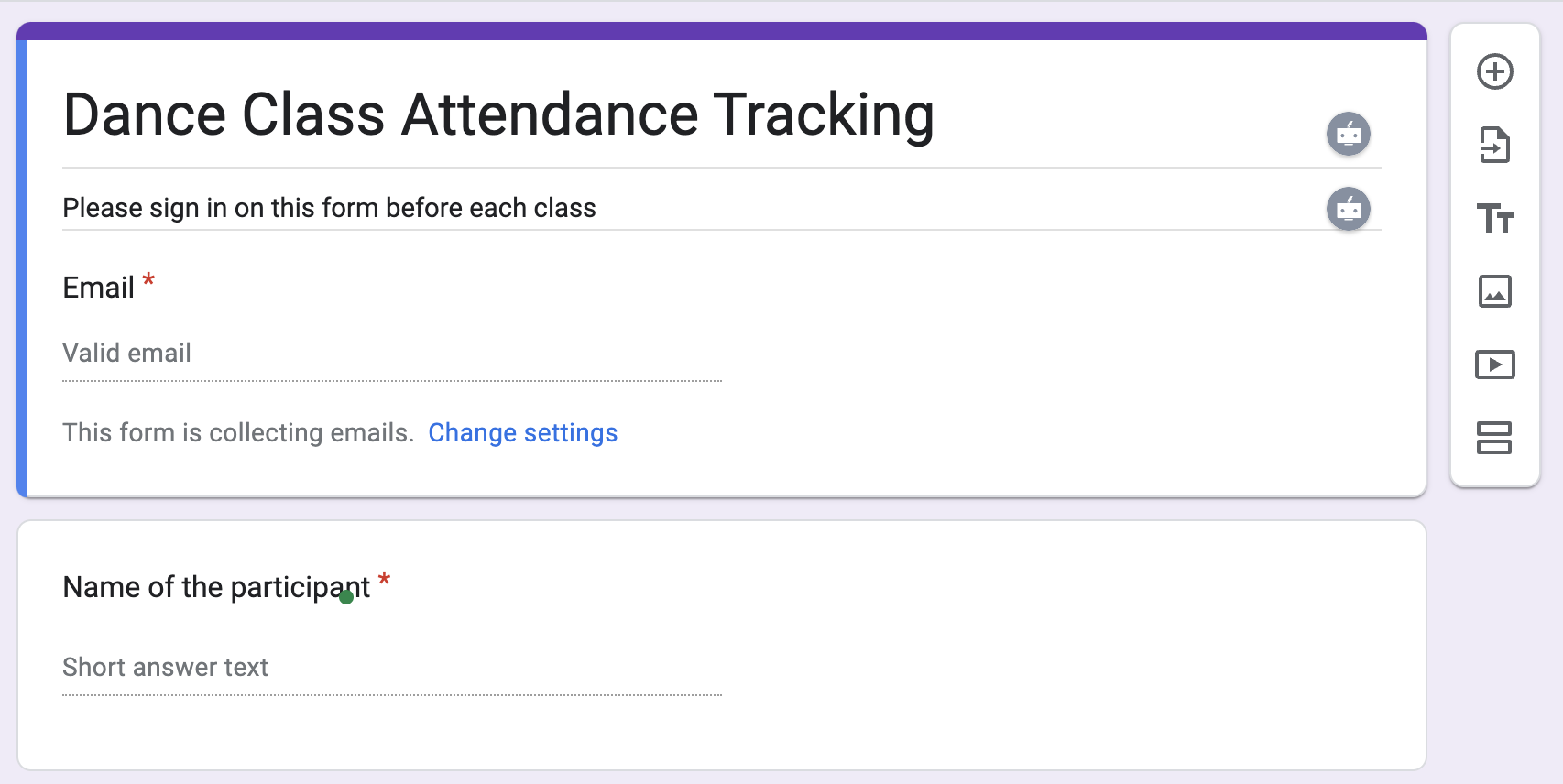Import questions from another form
Viewport: 1563px width, 784px height.
(x=1494, y=146)
